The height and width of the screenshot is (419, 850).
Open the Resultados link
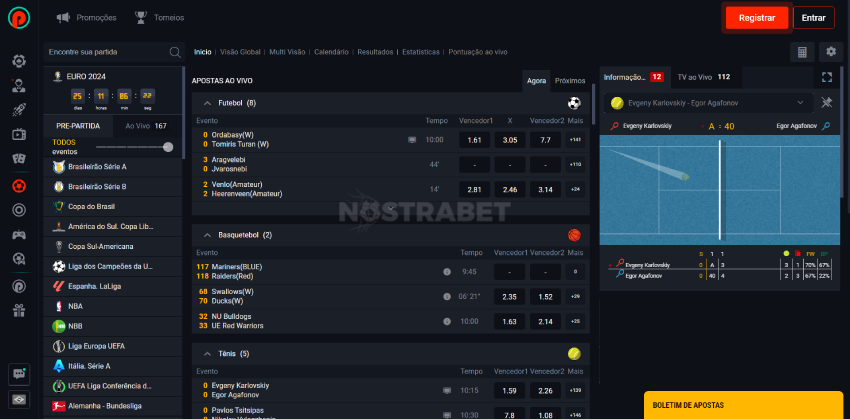click(375, 52)
